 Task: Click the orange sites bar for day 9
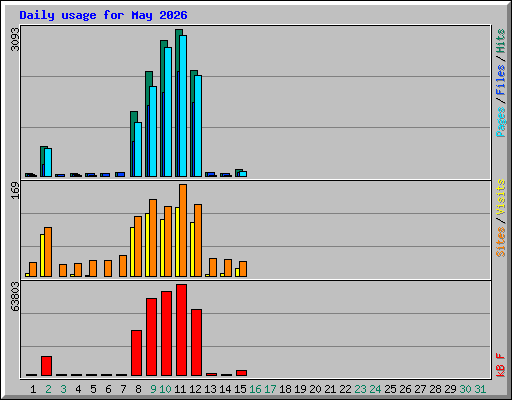point(153,238)
